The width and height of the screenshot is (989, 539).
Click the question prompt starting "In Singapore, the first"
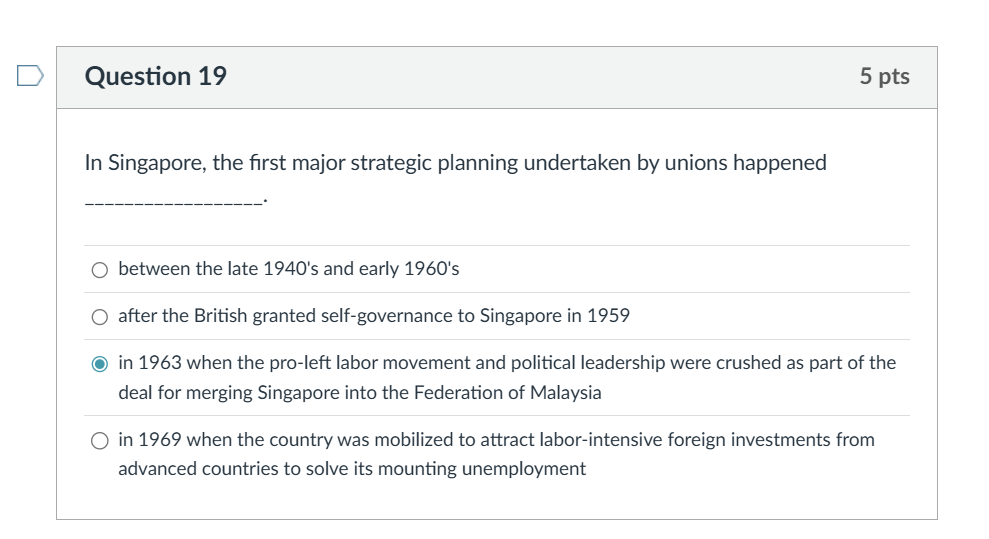[455, 163]
